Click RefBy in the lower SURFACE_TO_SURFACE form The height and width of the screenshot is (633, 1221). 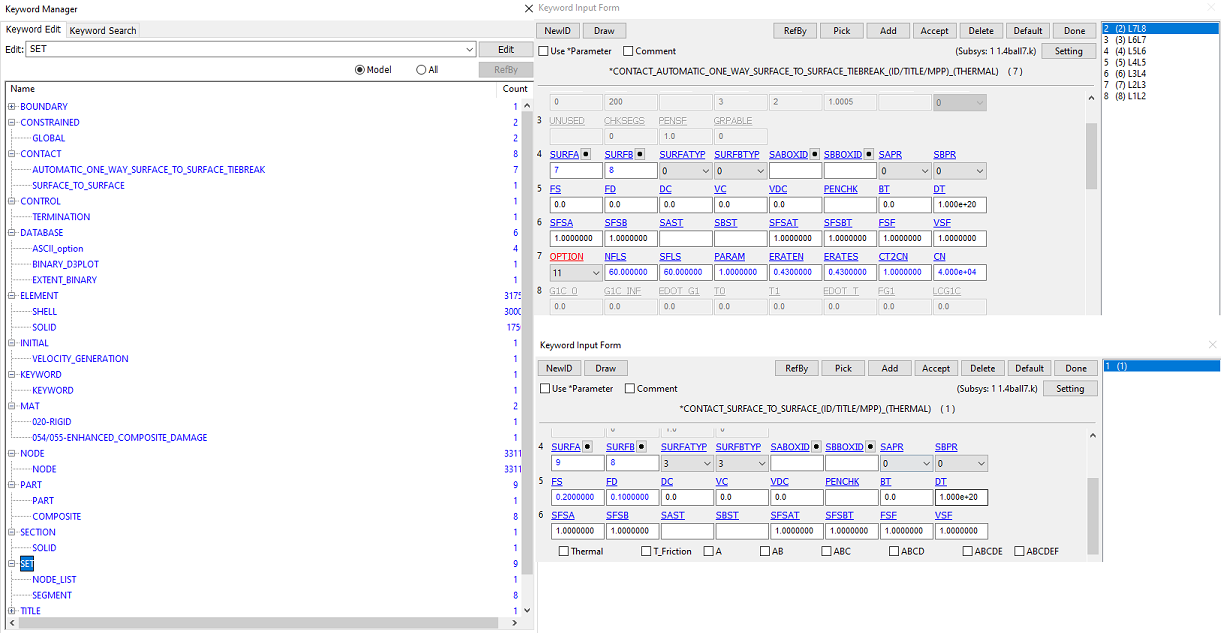coord(797,369)
